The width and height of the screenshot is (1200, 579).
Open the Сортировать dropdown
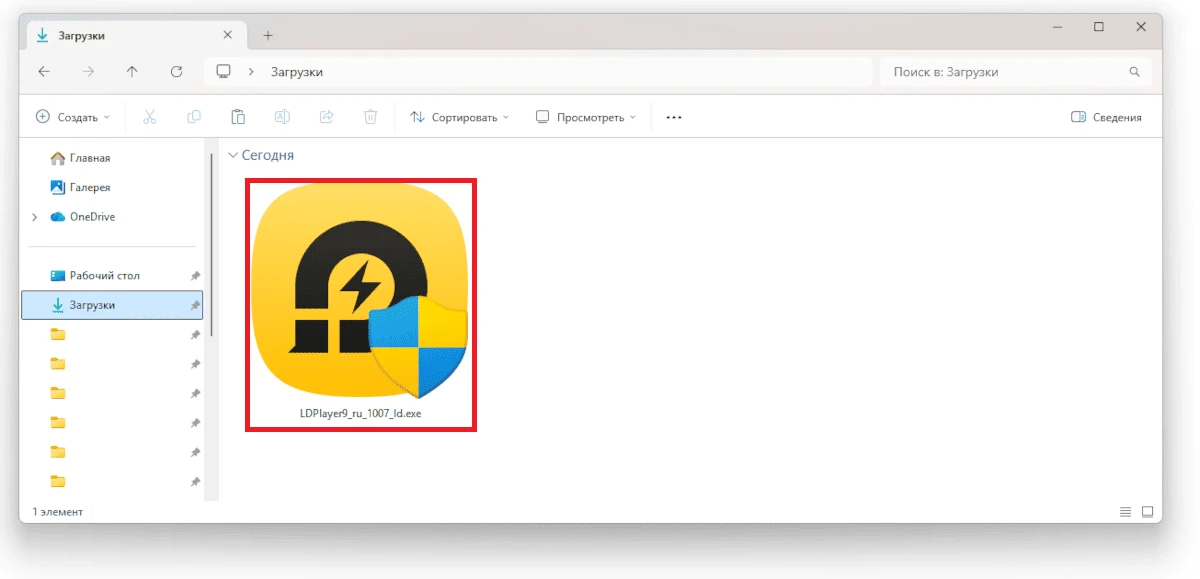coord(459,117)
